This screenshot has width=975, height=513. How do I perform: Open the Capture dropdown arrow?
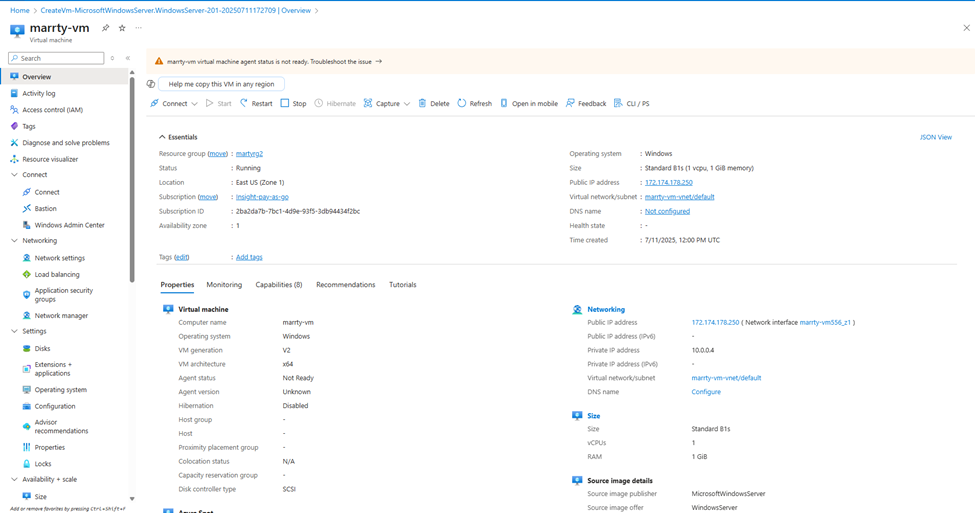407,104
